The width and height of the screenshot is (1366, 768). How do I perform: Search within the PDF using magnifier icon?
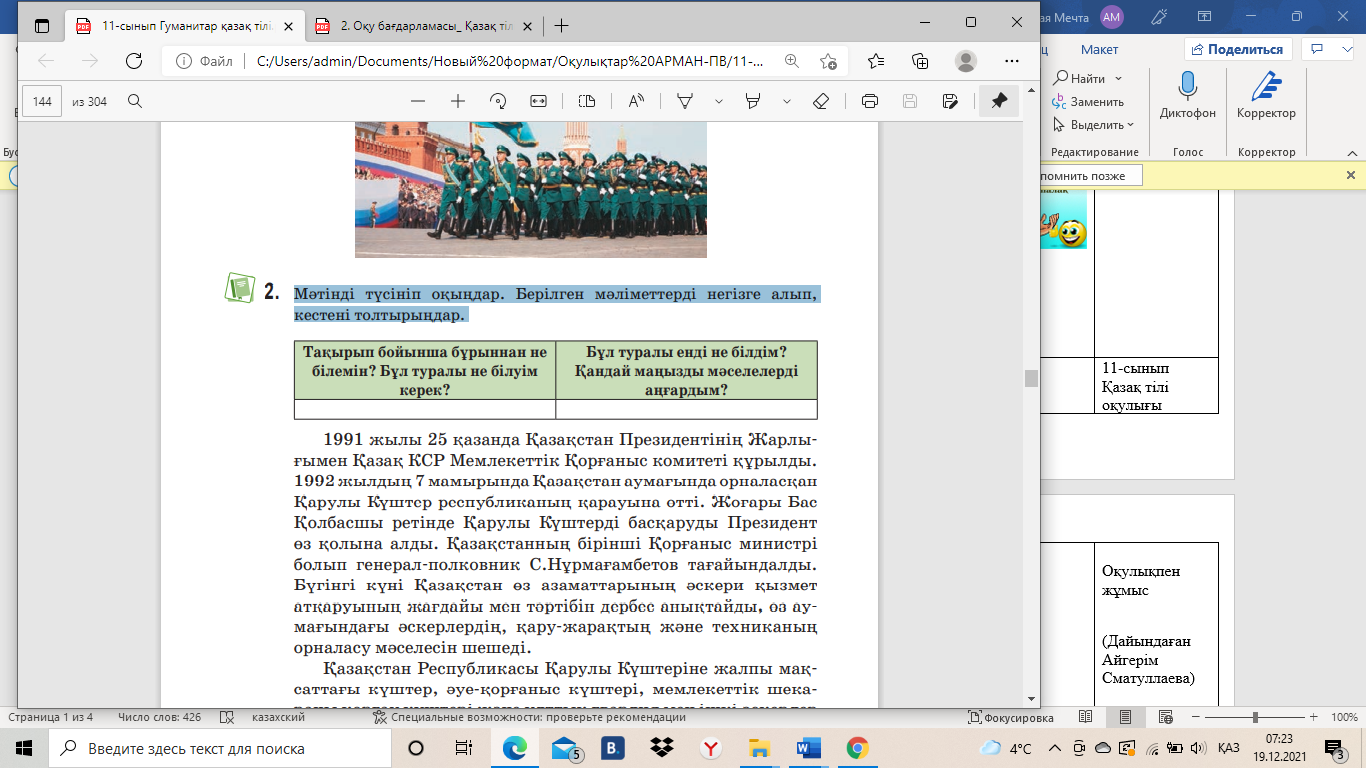pyautogui.click(x=135, y=101)
